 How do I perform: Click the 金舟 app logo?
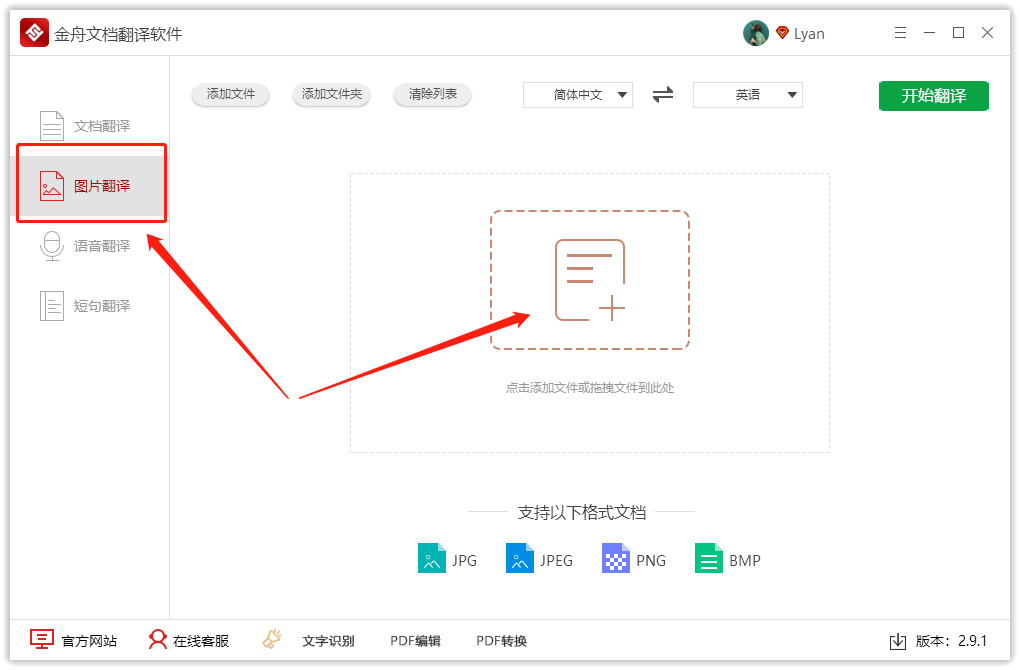(34, 33)
